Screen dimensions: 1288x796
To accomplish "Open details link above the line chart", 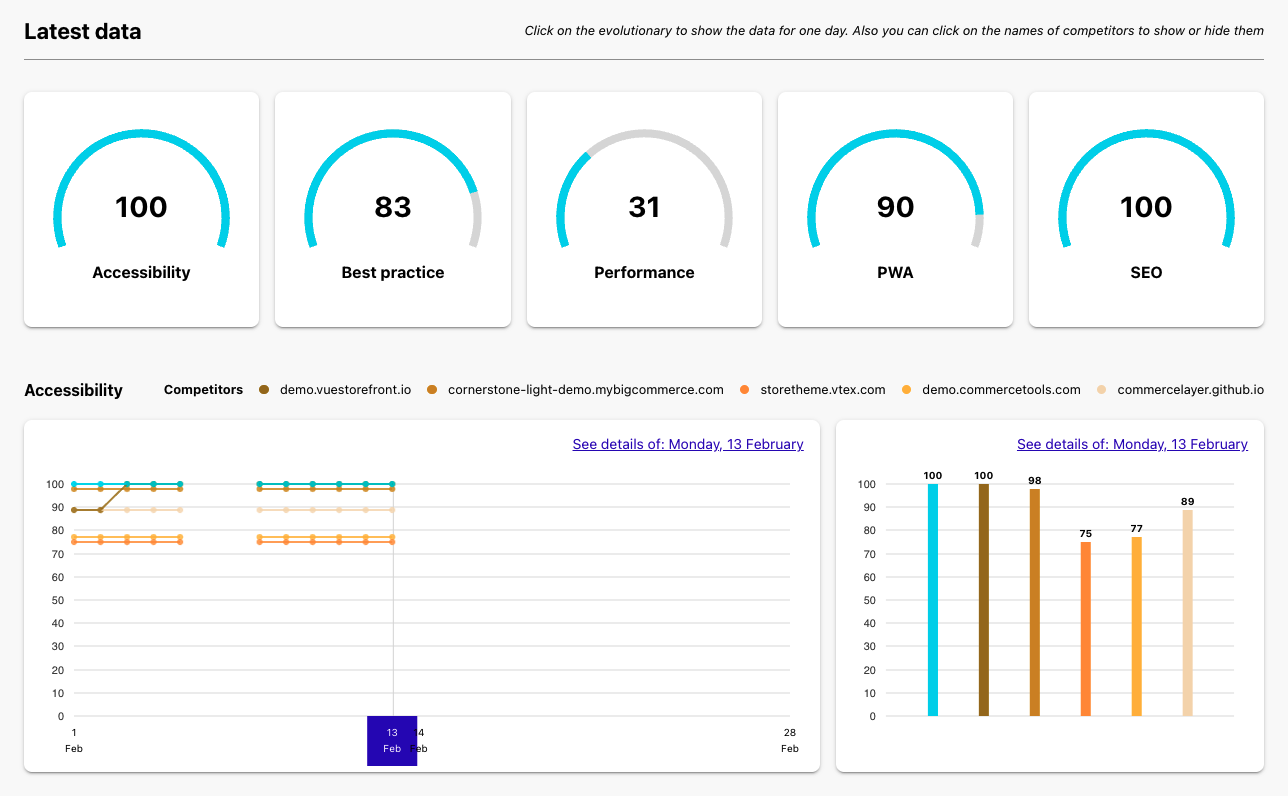I will pos(688,444).
